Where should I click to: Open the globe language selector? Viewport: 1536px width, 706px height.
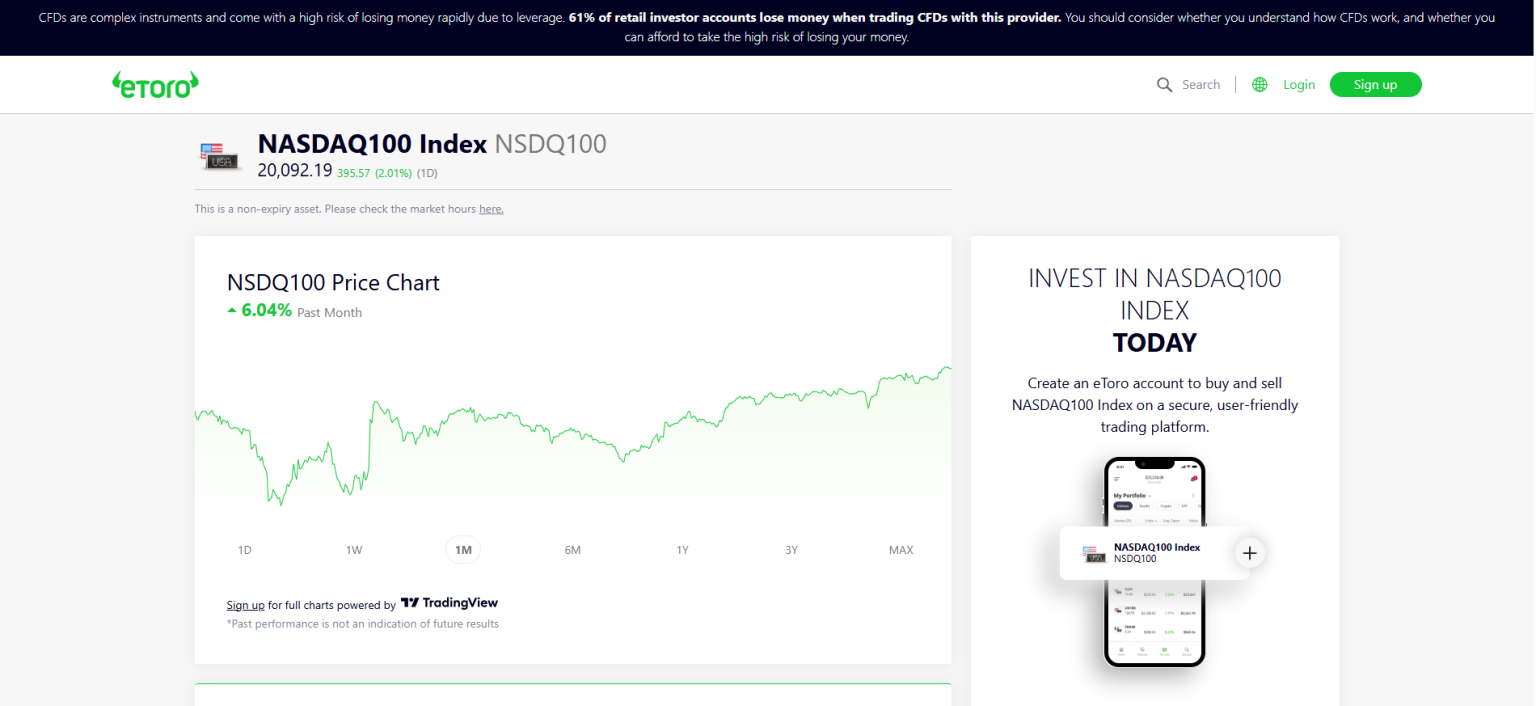point(1260,85)
